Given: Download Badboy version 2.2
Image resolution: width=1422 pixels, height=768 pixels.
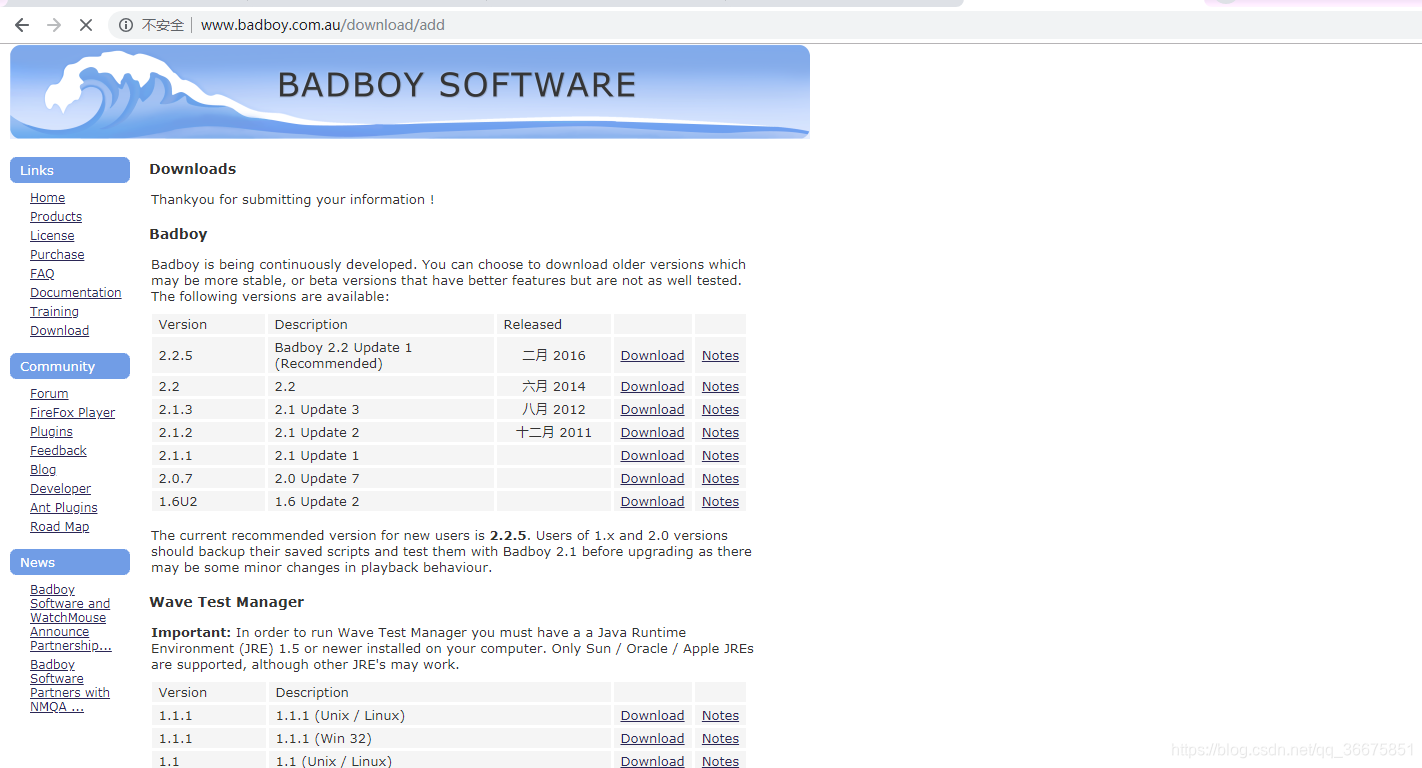Looking at the screenshot, I should pos(652,387).
